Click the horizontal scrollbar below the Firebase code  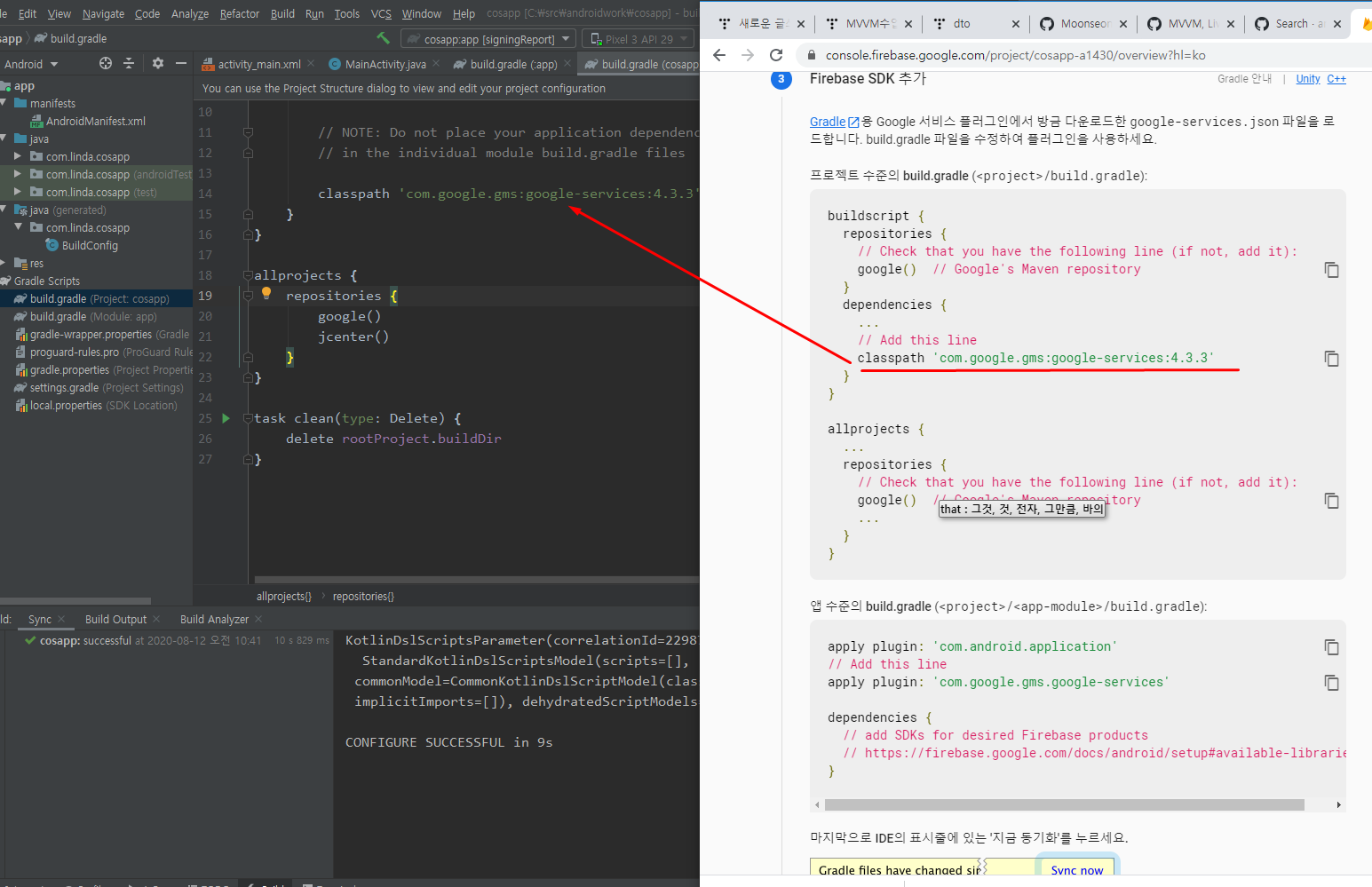click(1064, 804)
